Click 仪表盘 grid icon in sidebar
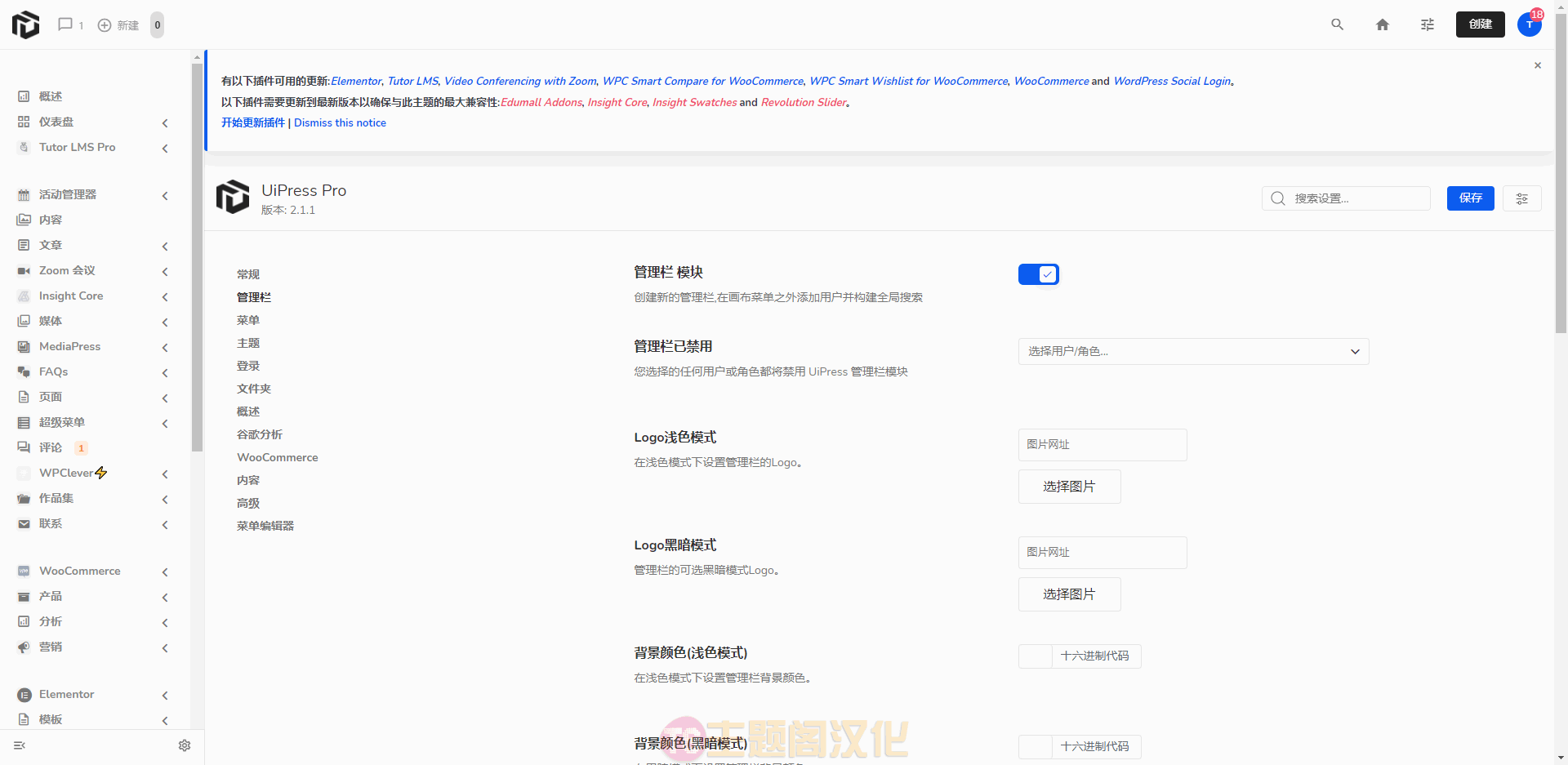This screenshot has height=765, width=1568. click(24, 122)
